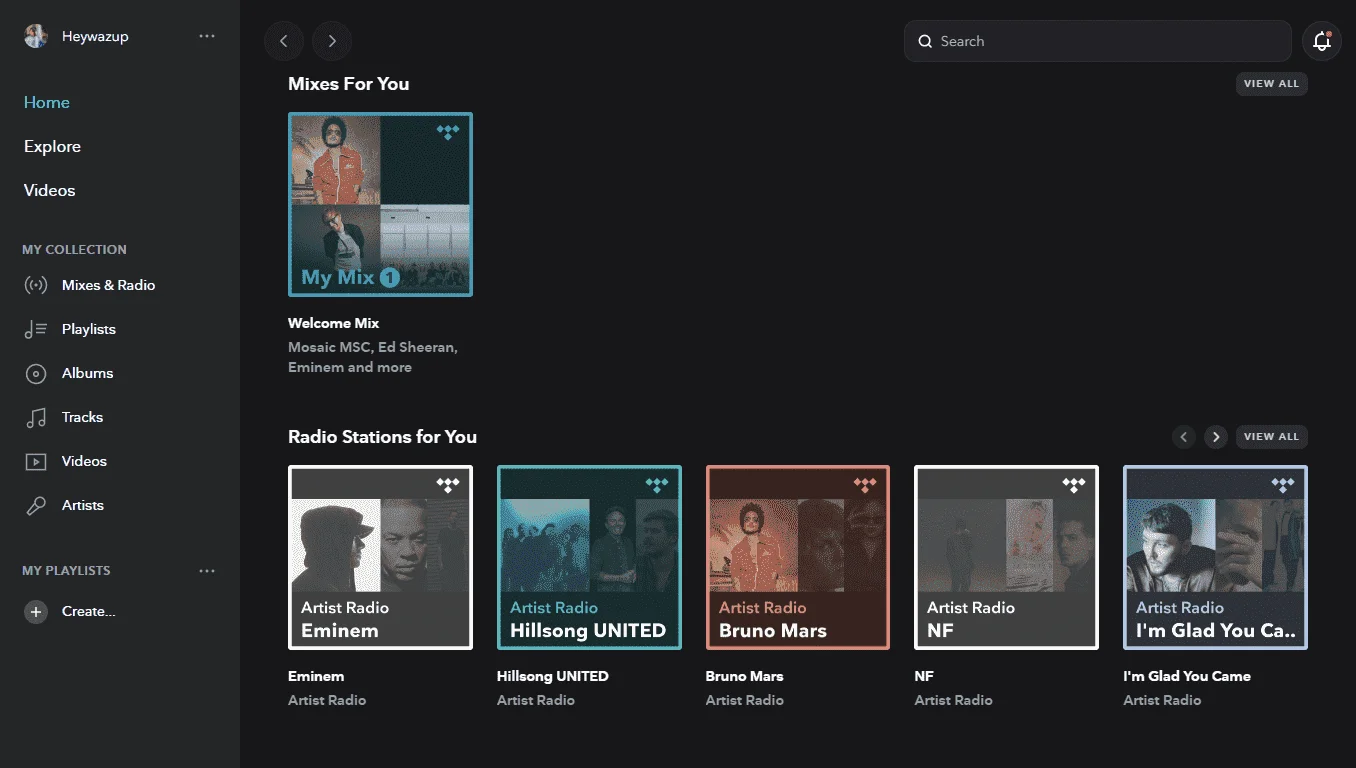Go to the Home section

coord(47,102)
